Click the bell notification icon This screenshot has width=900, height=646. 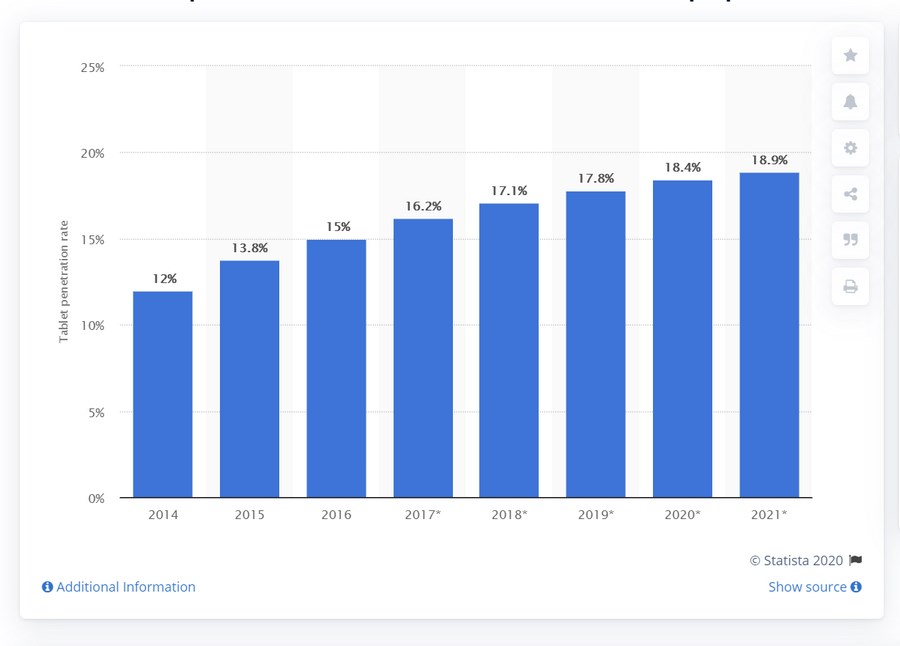click(x=850, y=102)
